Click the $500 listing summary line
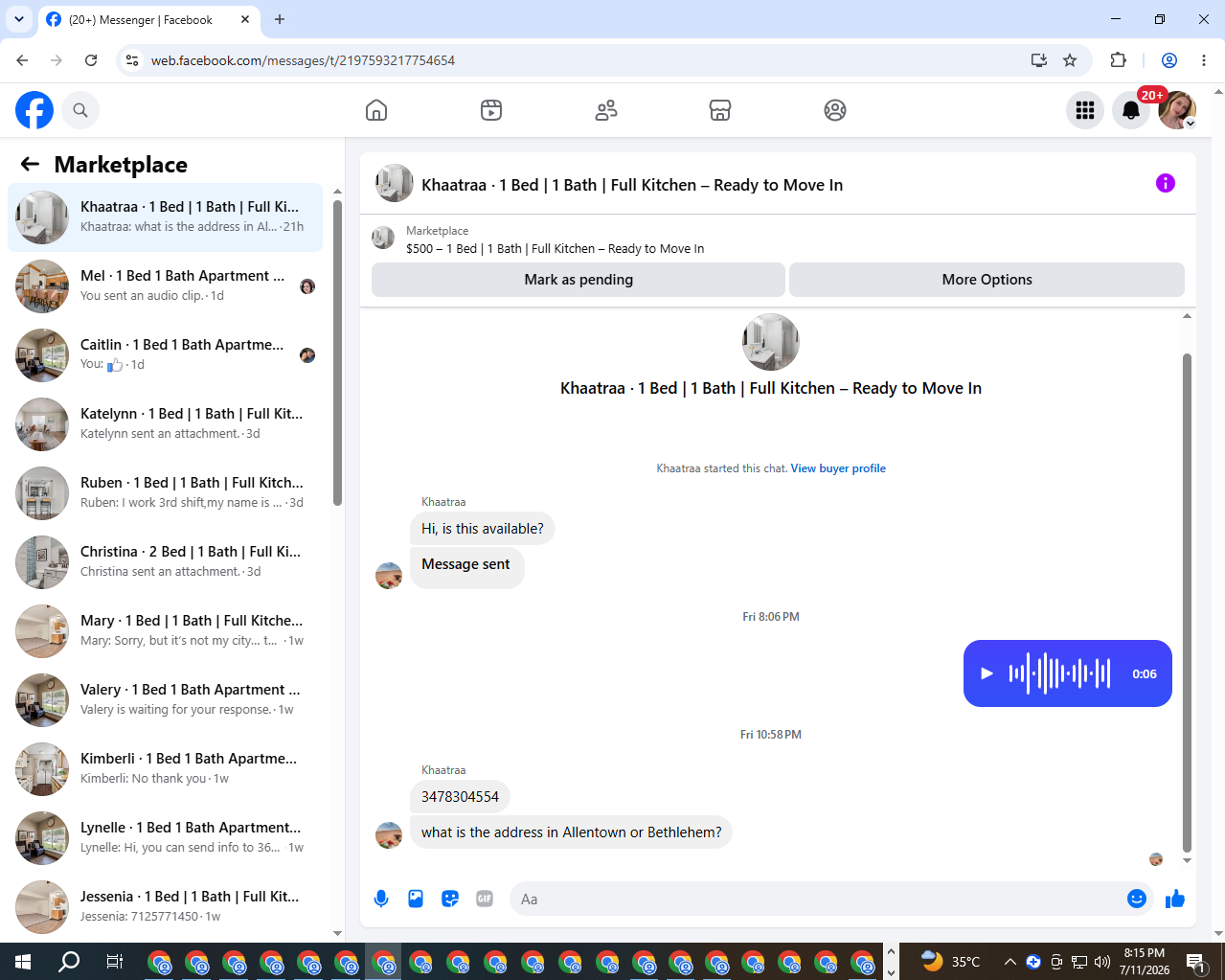The height and width of the screenshot is (980, 1225). click(555, 248)
